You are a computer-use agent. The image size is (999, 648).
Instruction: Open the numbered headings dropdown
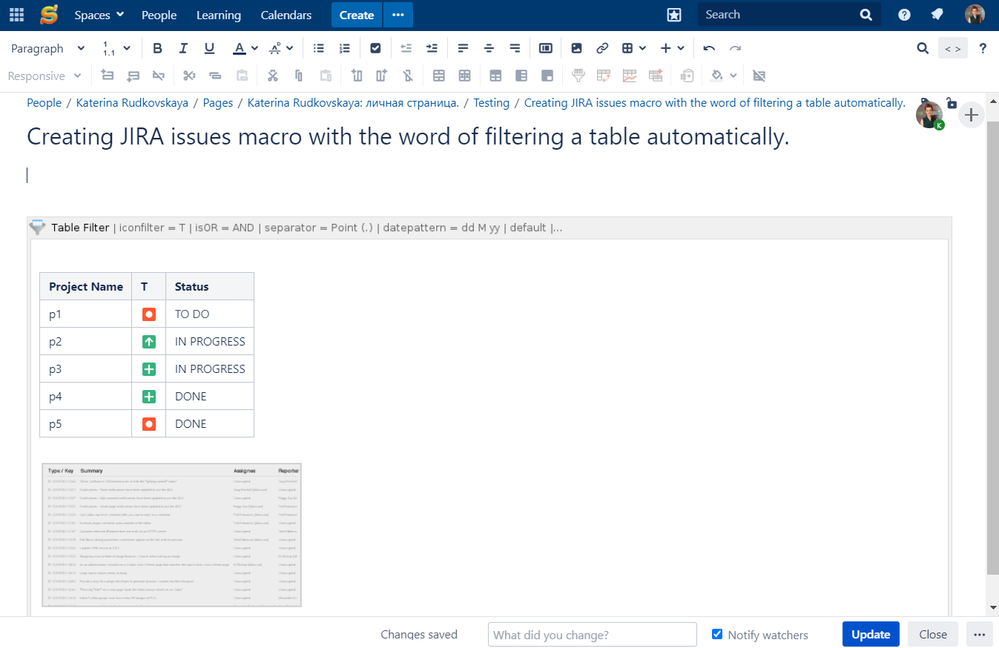point(117,48)
